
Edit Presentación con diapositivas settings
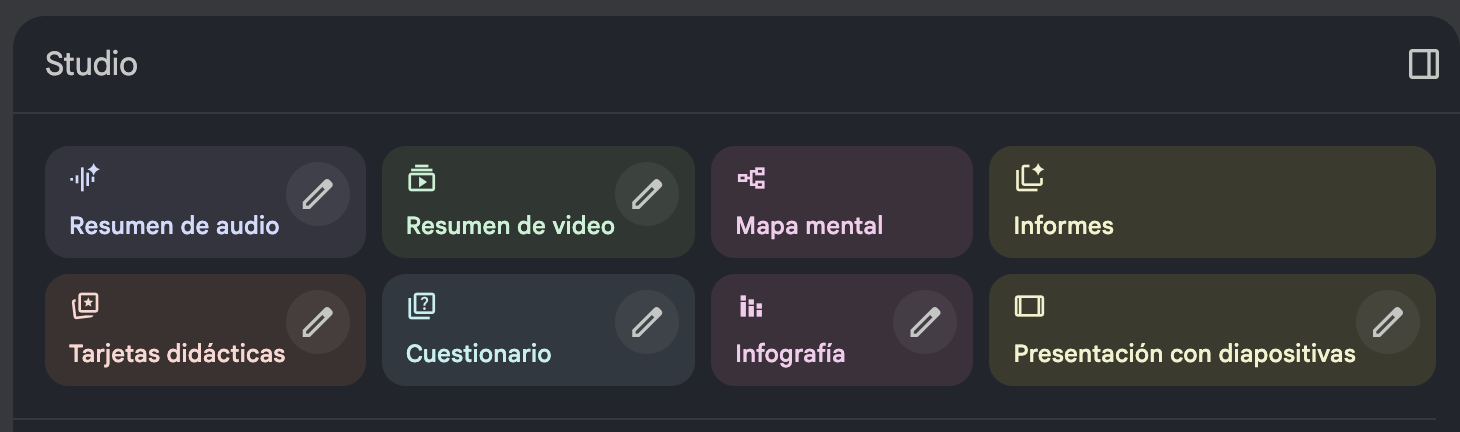1387,322
